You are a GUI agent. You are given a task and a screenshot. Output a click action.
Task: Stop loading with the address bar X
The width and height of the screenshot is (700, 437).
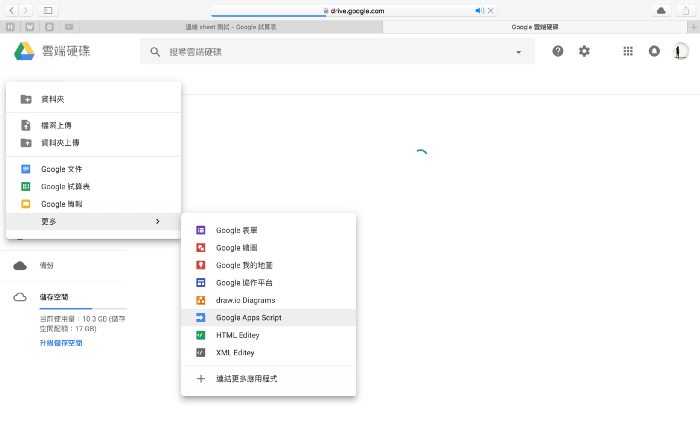[491, 10]
